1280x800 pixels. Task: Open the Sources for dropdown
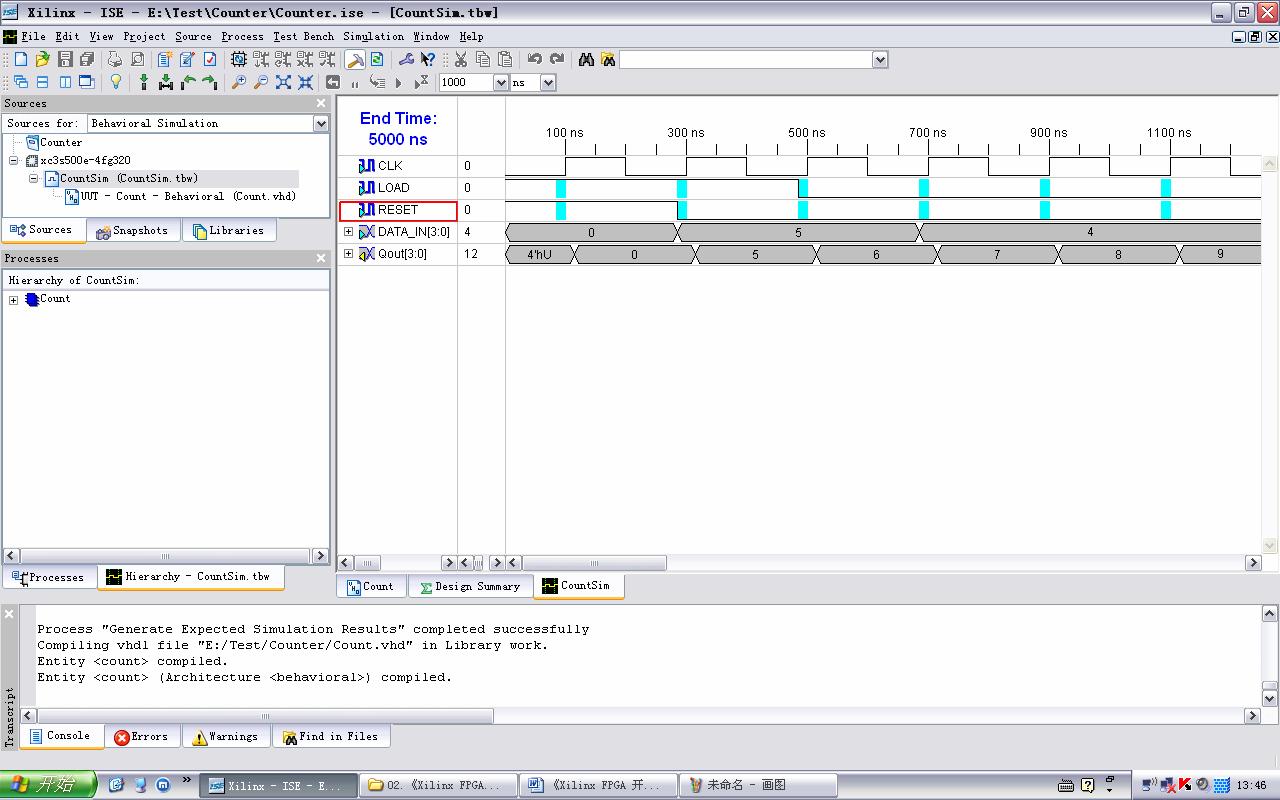point(321,123)
